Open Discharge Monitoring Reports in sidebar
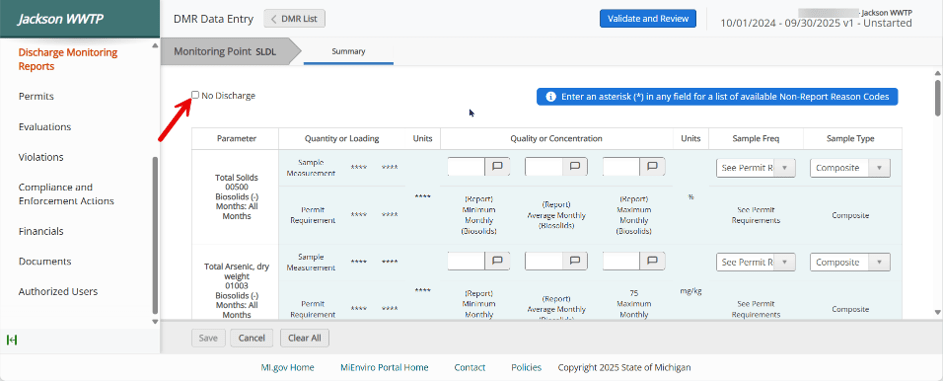 coord(68,59)
